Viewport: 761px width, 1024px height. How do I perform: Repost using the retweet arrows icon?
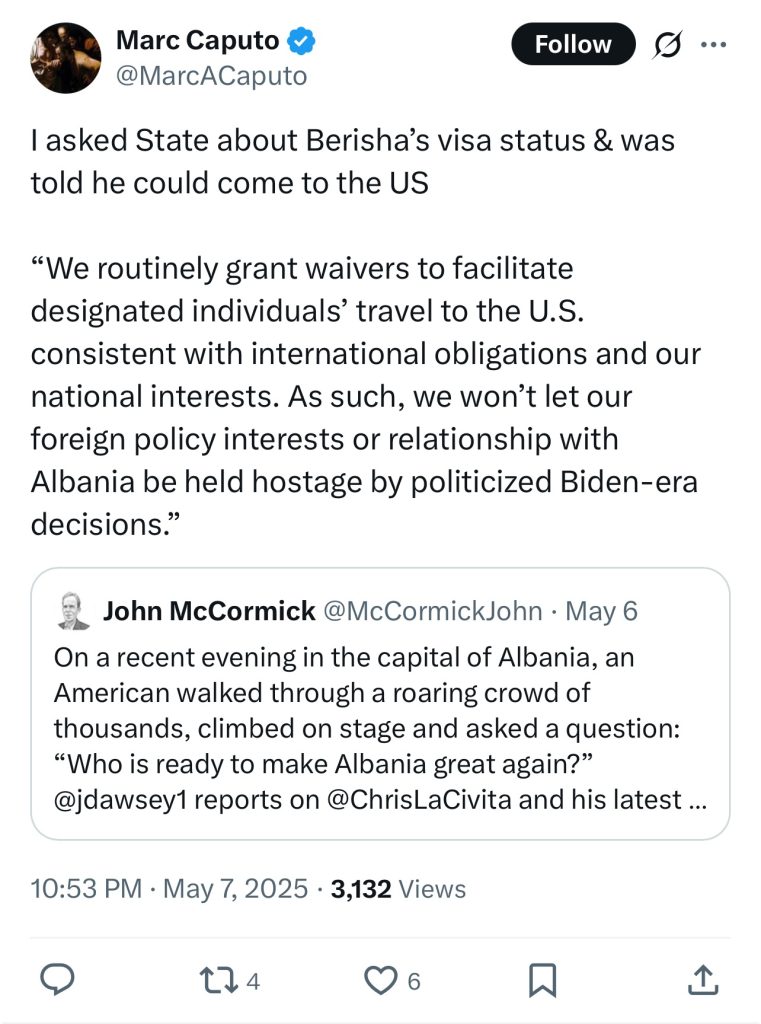pos(218,980)
